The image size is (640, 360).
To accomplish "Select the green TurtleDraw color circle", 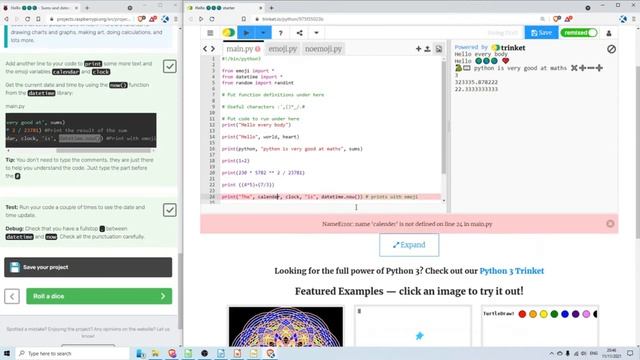I will tap(554, 314).
